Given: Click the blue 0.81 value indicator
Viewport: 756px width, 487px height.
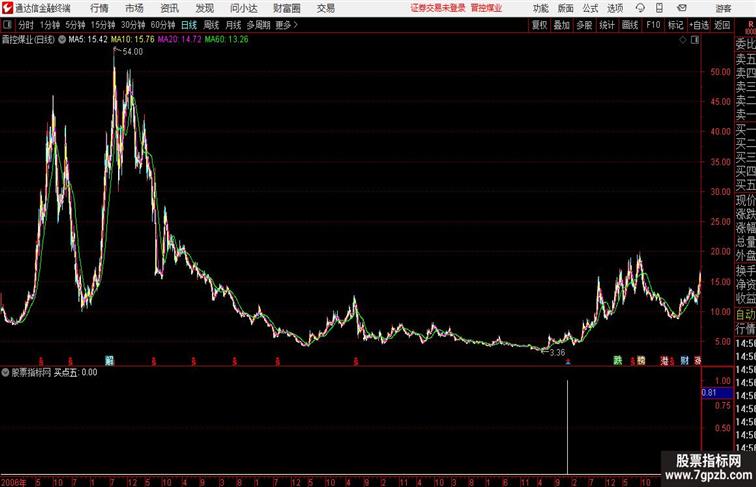Looking at the screenshot, I should pos(717,393).
